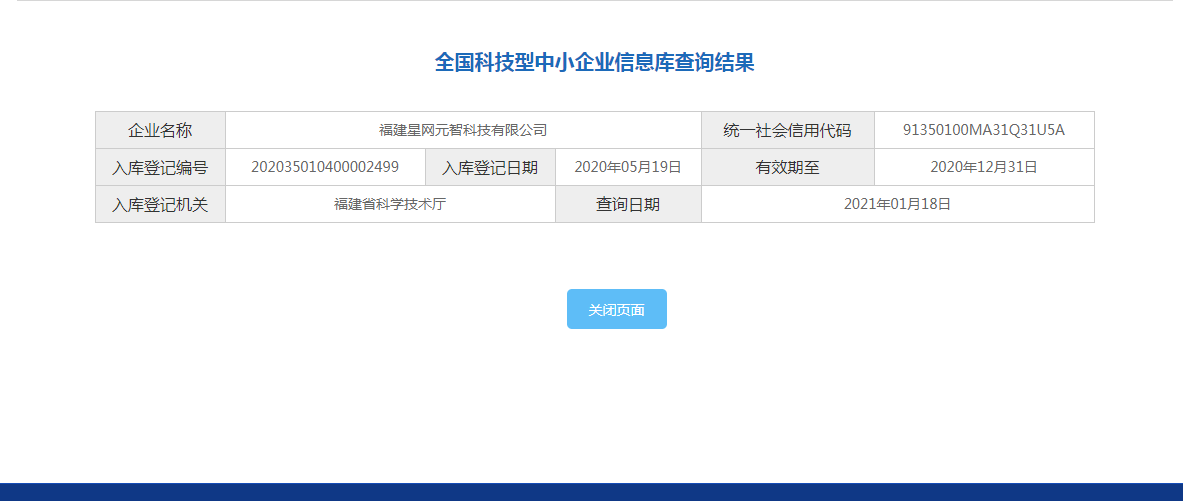Click registration number 202035010400002499

325,167
